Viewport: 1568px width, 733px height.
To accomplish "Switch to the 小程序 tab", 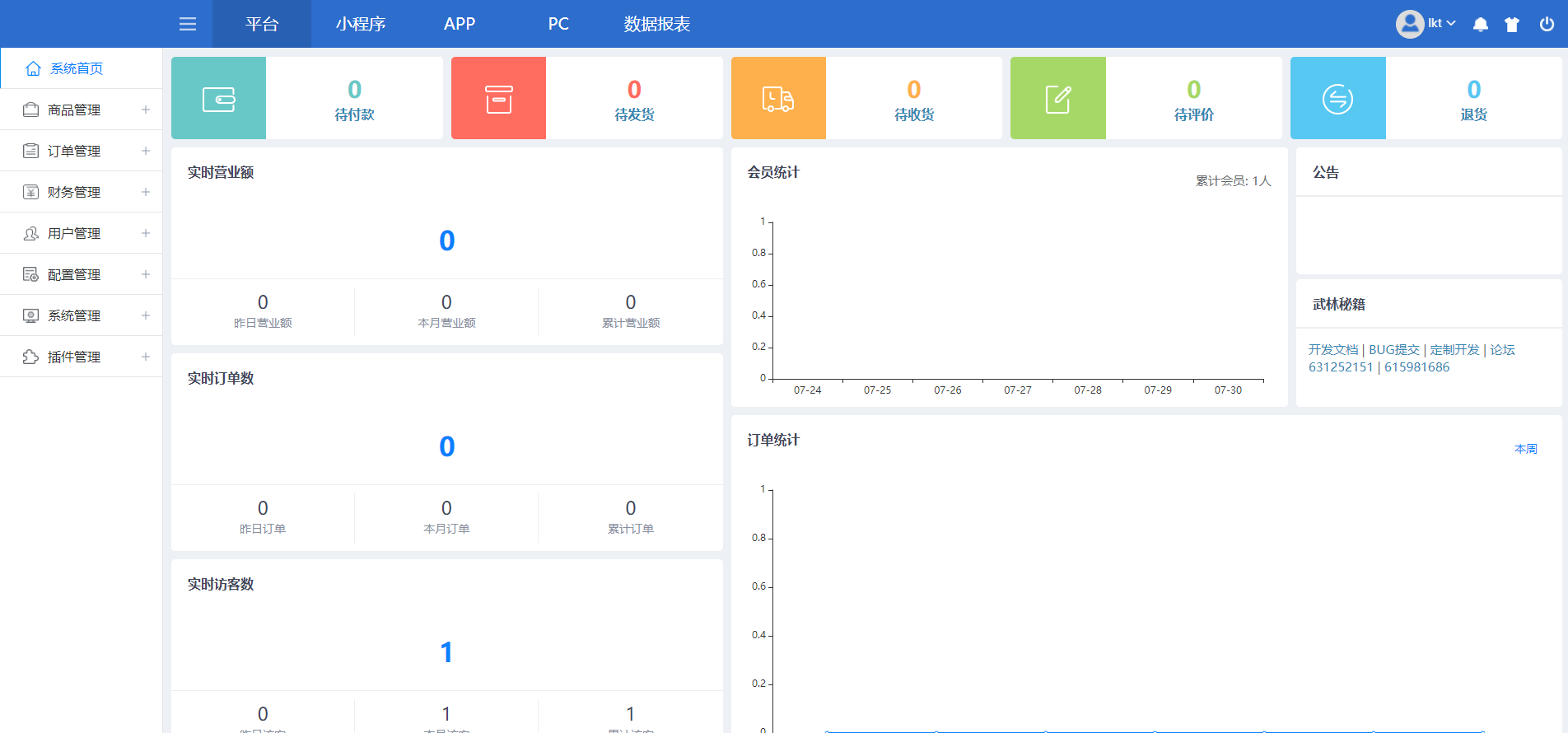I will tap(361, 24).
